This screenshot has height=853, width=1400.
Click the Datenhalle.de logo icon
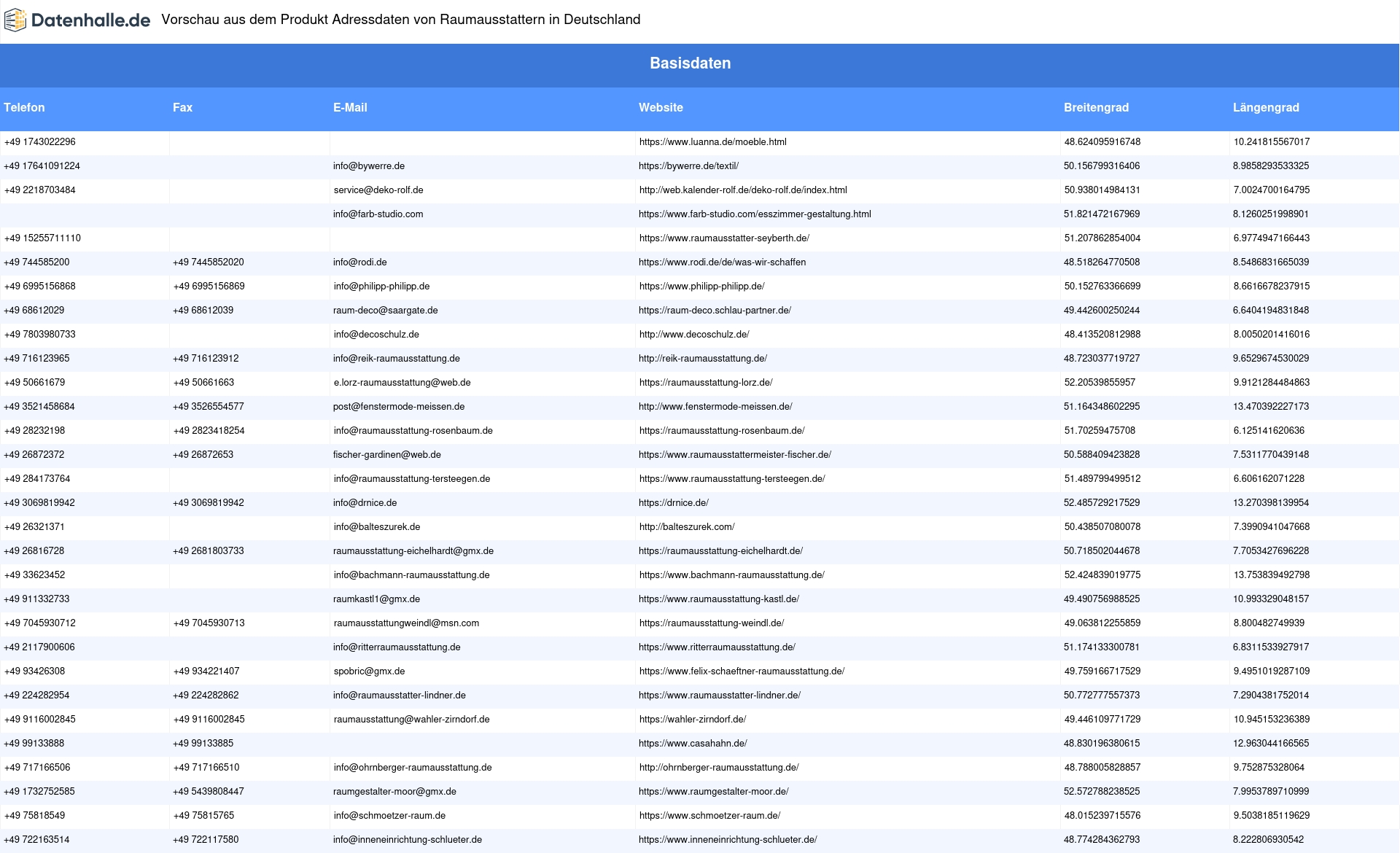pos(15,20)
